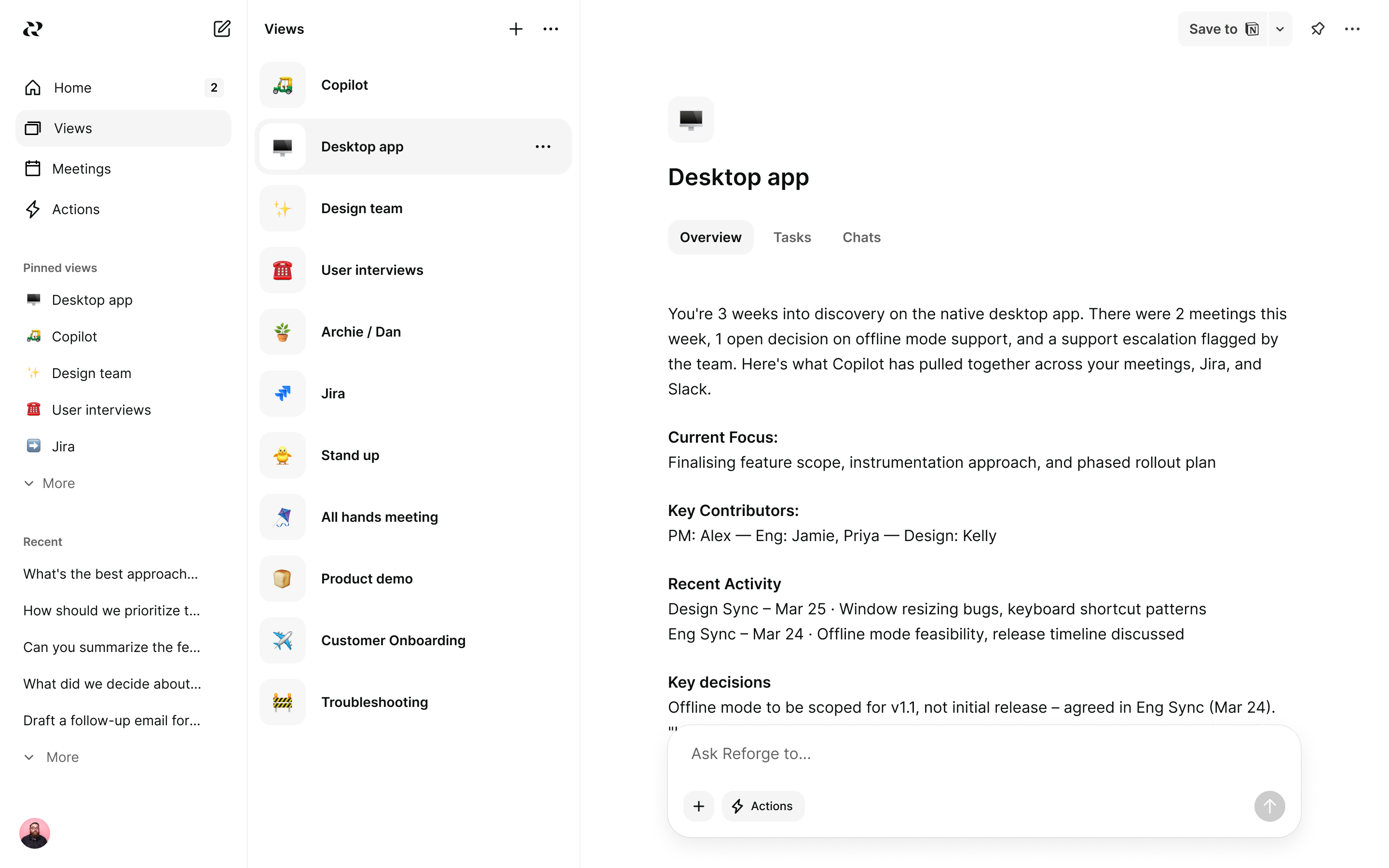This screenshot has height=868, width=1389.
Task: Click the large Desktop app monitor icon
Action: tap(691, 120)
